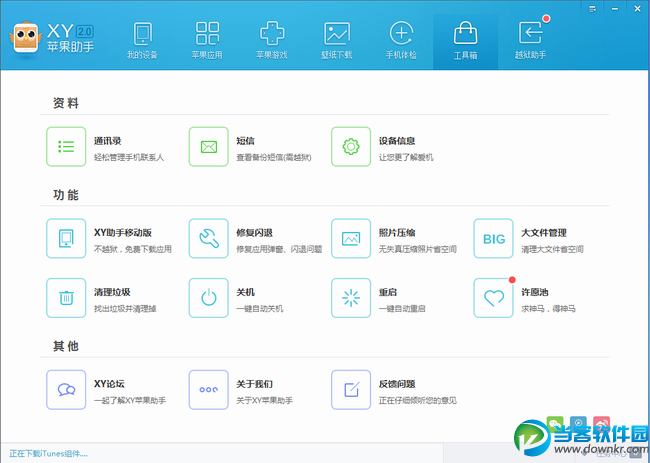Open the 关于我们 three-dots icon
650x463 pixels.
(209, 390)
